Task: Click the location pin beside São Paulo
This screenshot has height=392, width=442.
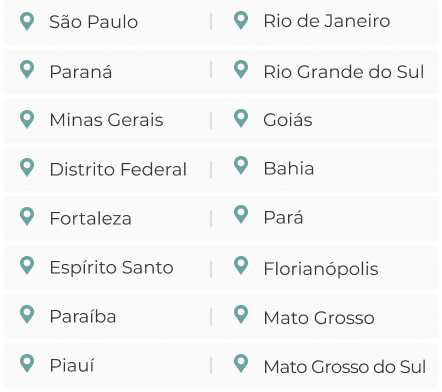Action: (27, 21)
